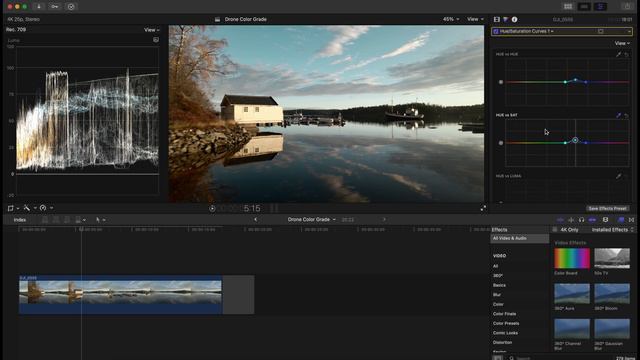The image size is (640, 360).
Task: Click the waveform scope settings icon
Action: point(156,40)
